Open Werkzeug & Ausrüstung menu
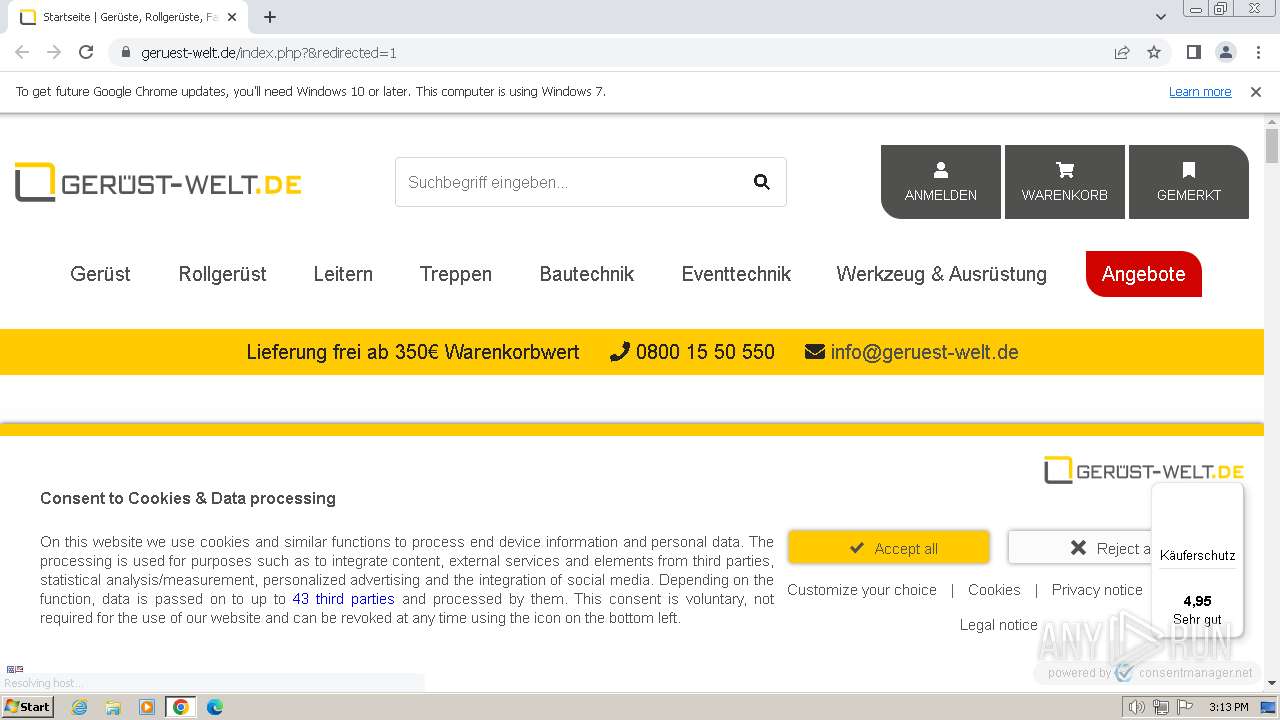The width and height of the screenshot is (1280, 720). pyautogui.click(x=942, y=274)
